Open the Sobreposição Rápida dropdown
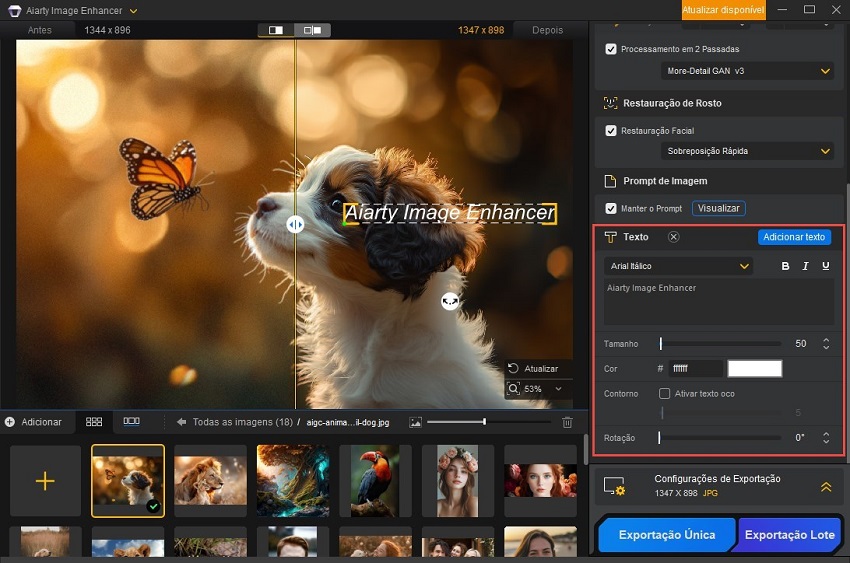The image size is (850, 563). [x=746, y=151]
